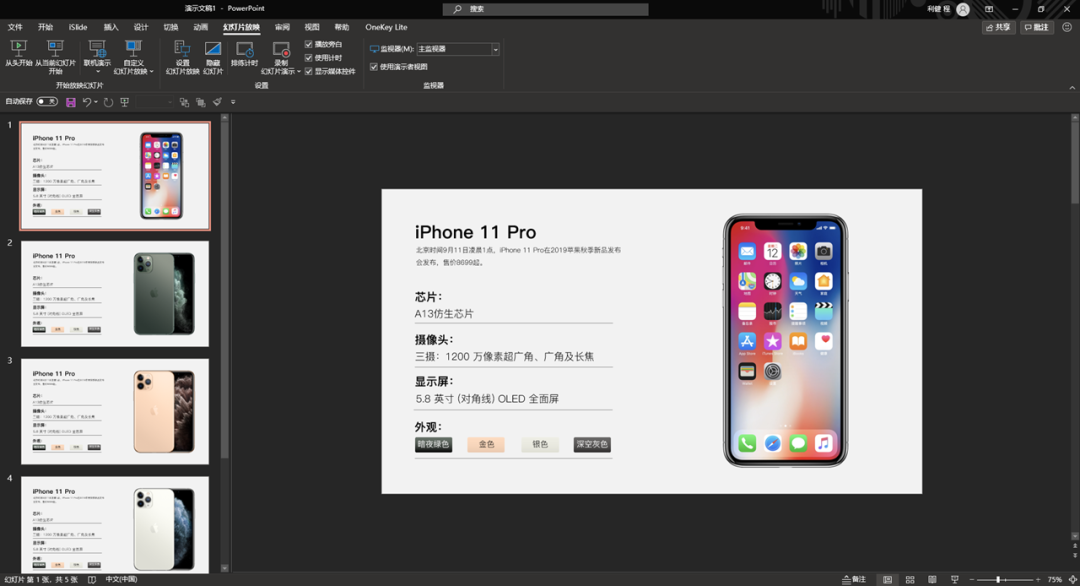
Task: Click Rehearse Timings (排练计时) icon
Action: (x=245, y=49)
